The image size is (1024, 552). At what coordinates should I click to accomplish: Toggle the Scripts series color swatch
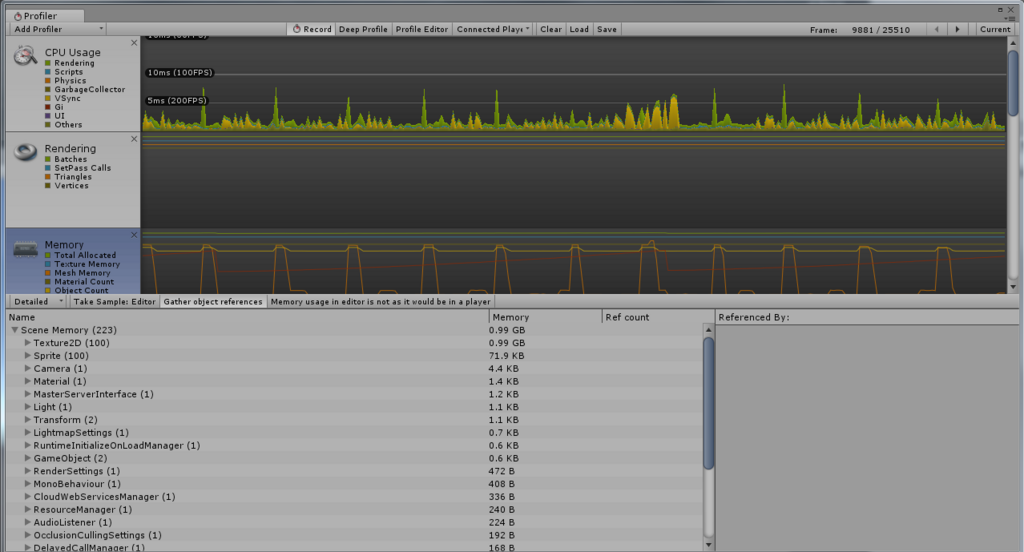[48, 72]
